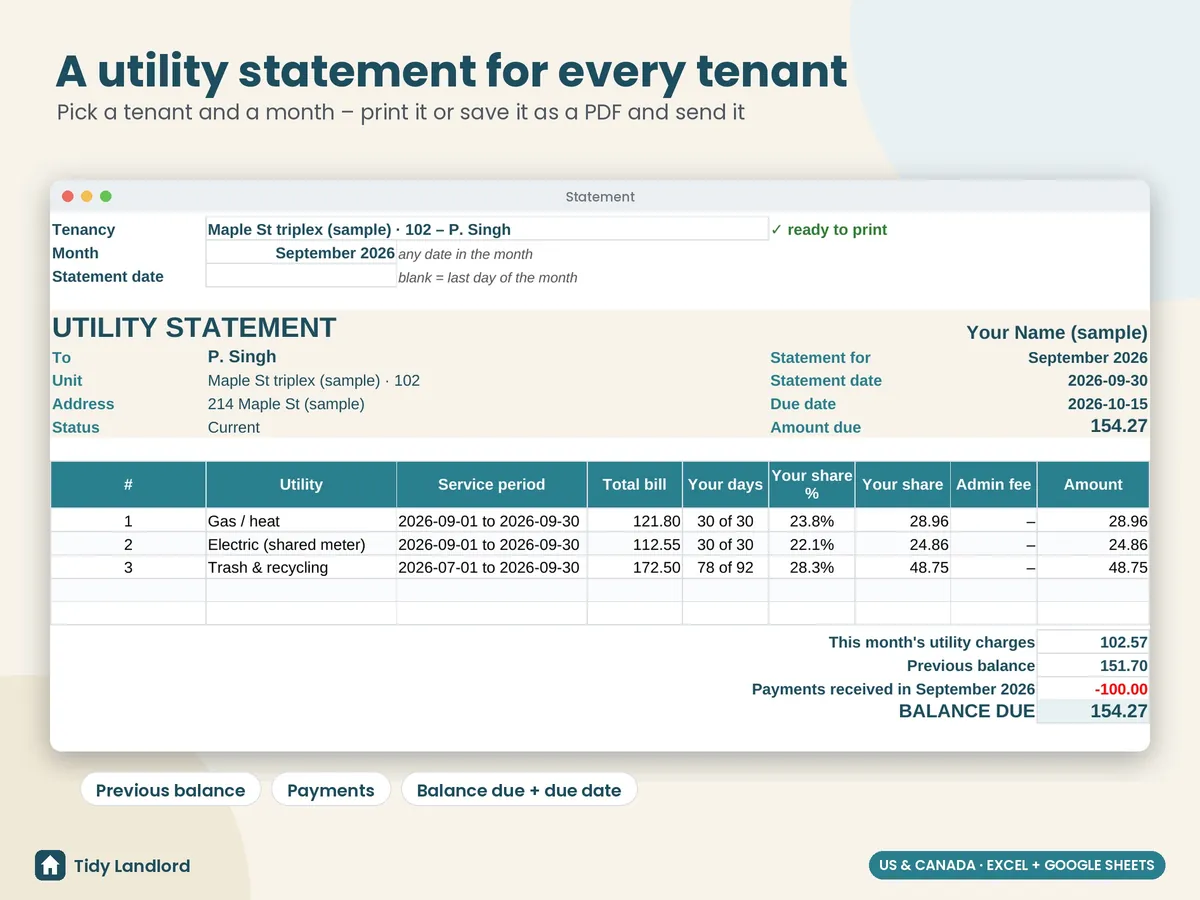
Task: Click the Tidy Landlord house logo icon
Action: coord(50,865)
